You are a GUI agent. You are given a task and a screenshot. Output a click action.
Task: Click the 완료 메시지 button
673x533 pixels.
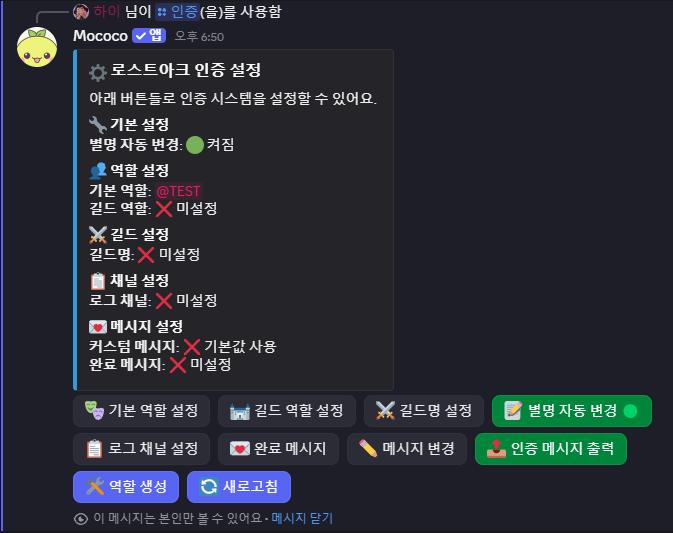(278, 449)
